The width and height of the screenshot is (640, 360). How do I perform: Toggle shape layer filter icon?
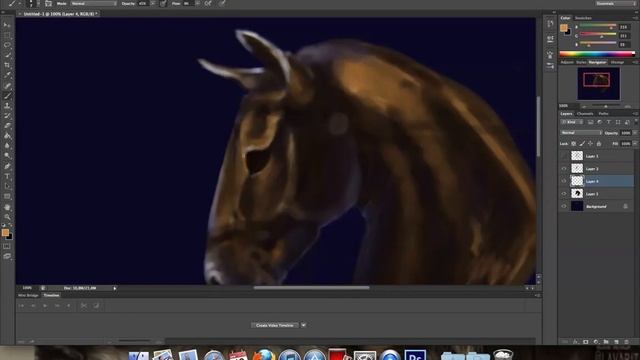[618, 122]
